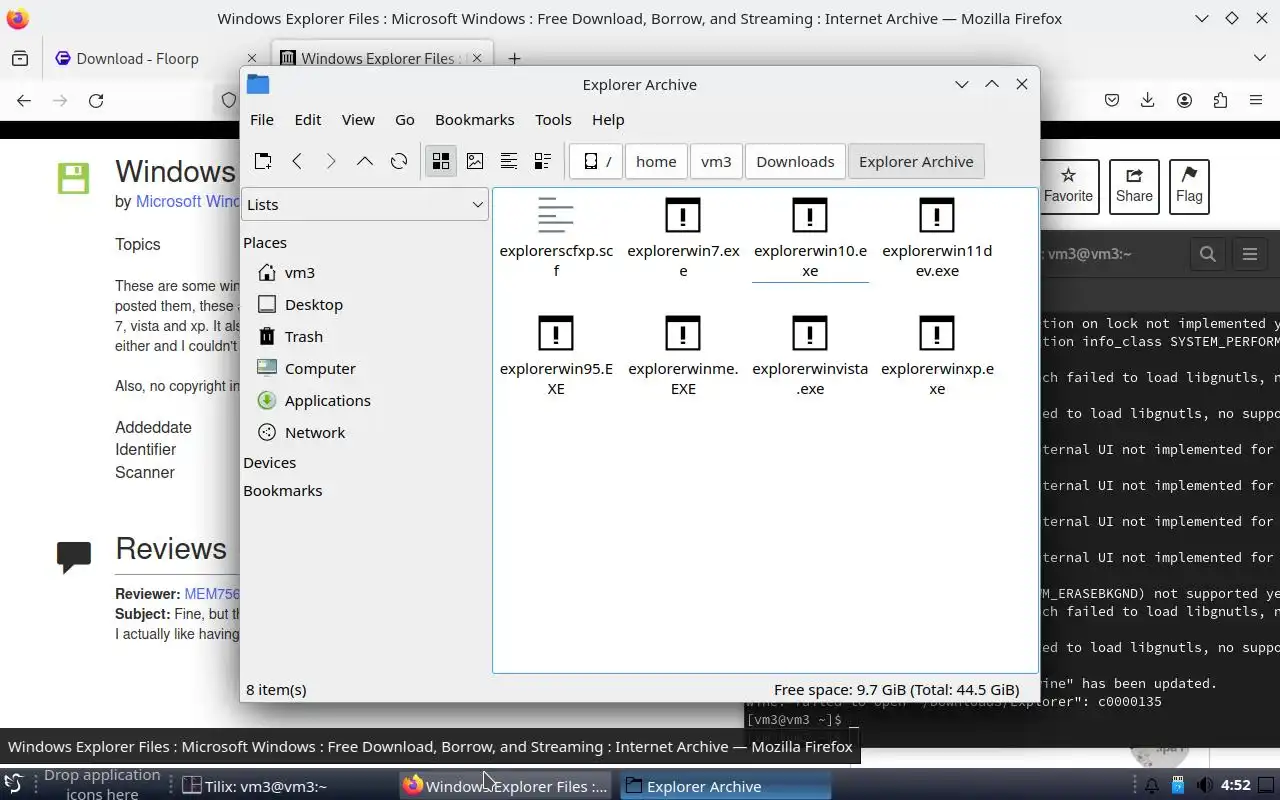Open Tilix terminal hamburger menu
This screenshot has height=800, width=1280.
tap(1250, 254)
